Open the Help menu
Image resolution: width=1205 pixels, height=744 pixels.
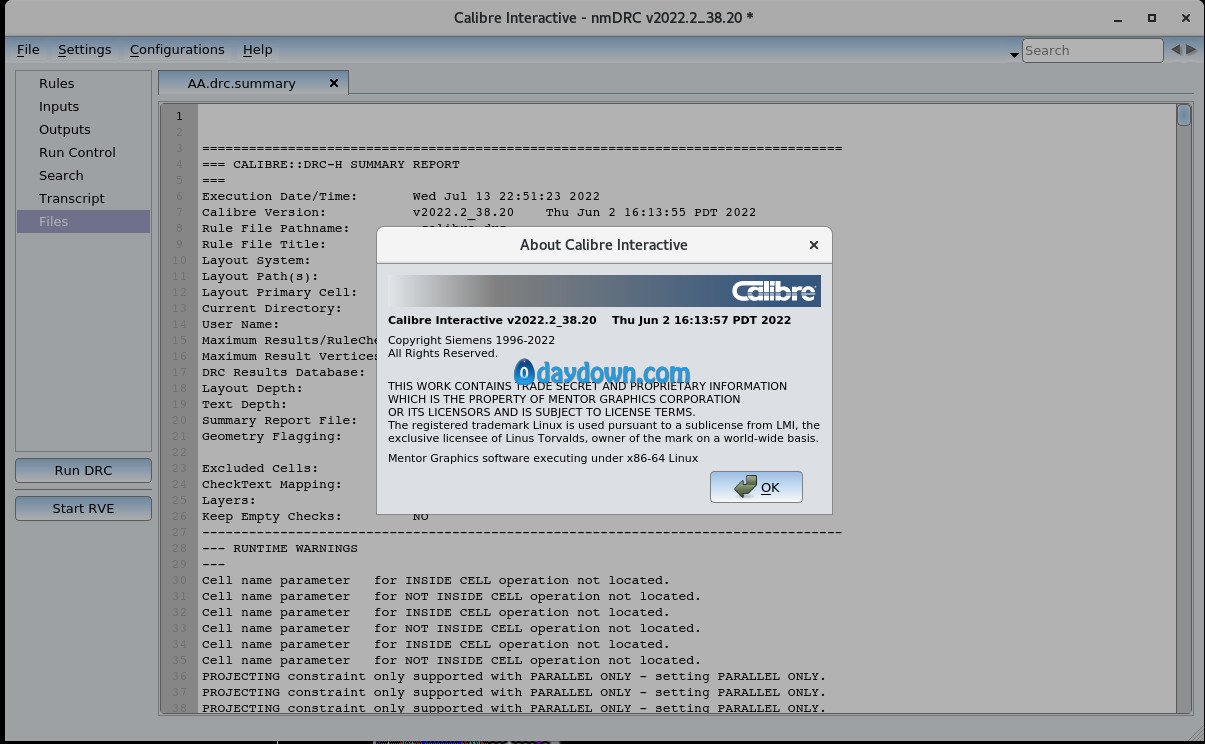pyautogui.click(x=257, y=49)
